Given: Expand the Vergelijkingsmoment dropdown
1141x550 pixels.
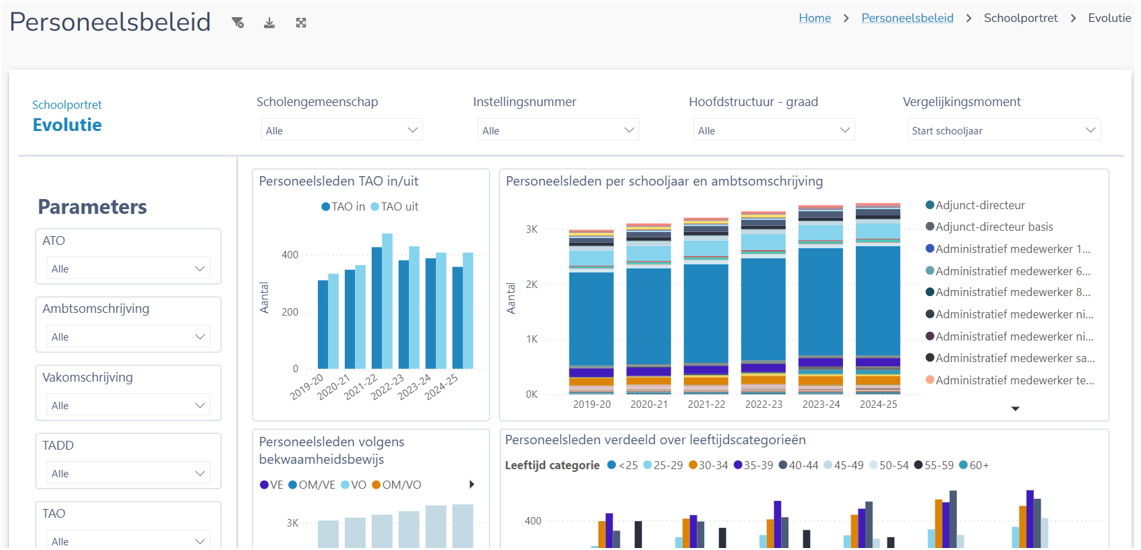Looking at the screenshot, I should point(1003,130).
